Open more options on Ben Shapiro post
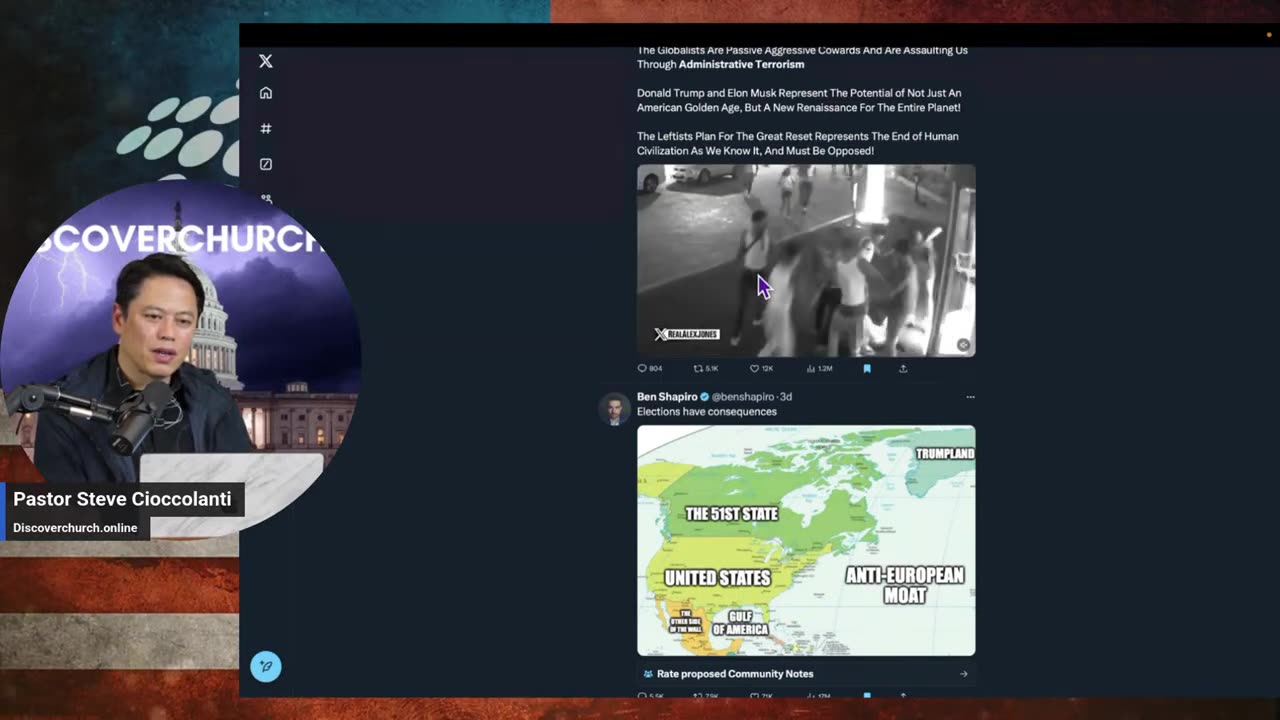Screen dimensions: 1280x720 pyautogui.click(x=970, y=397)
